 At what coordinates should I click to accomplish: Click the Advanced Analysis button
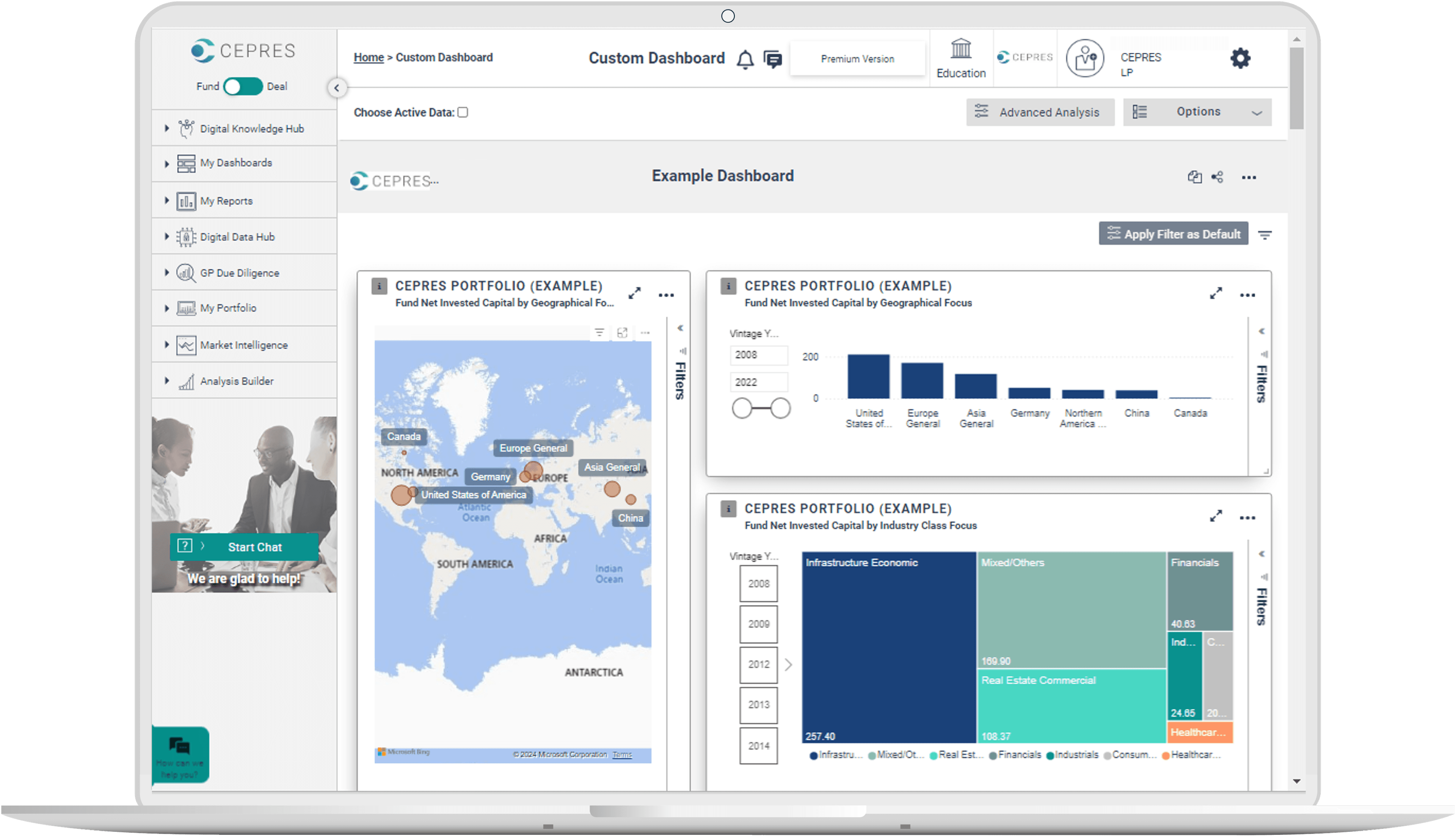[1040, 112]
